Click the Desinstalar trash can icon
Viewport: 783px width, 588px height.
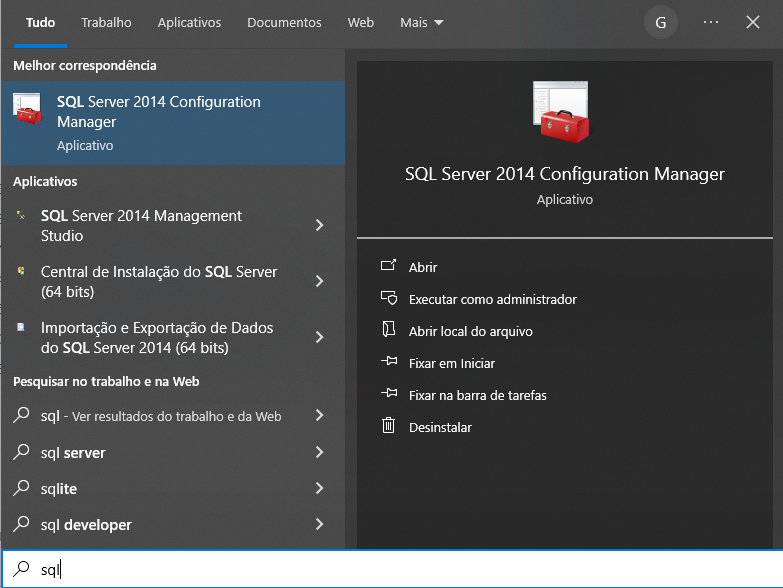tap(389, 426)
